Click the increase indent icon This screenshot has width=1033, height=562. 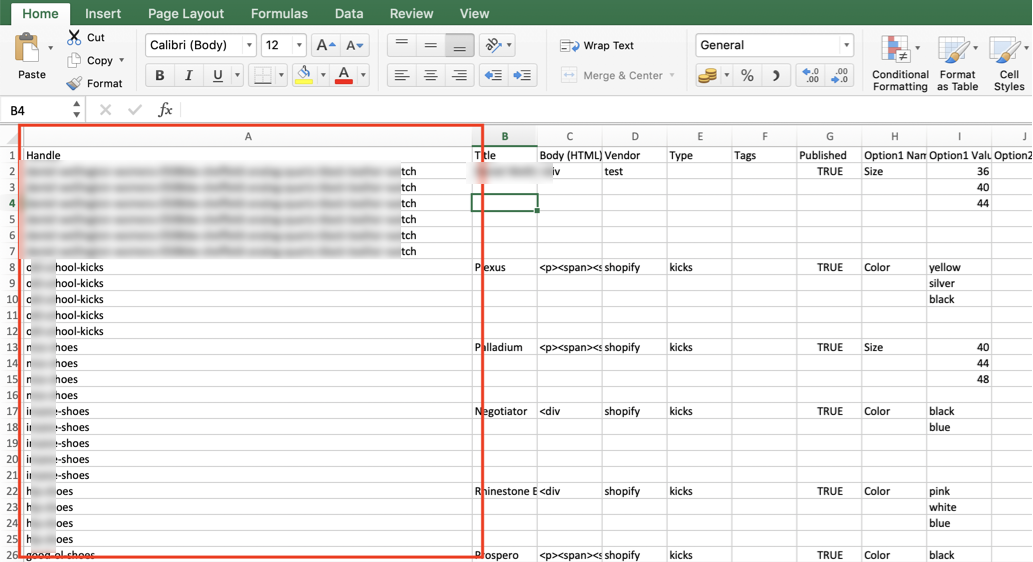[x=522, y=75]
